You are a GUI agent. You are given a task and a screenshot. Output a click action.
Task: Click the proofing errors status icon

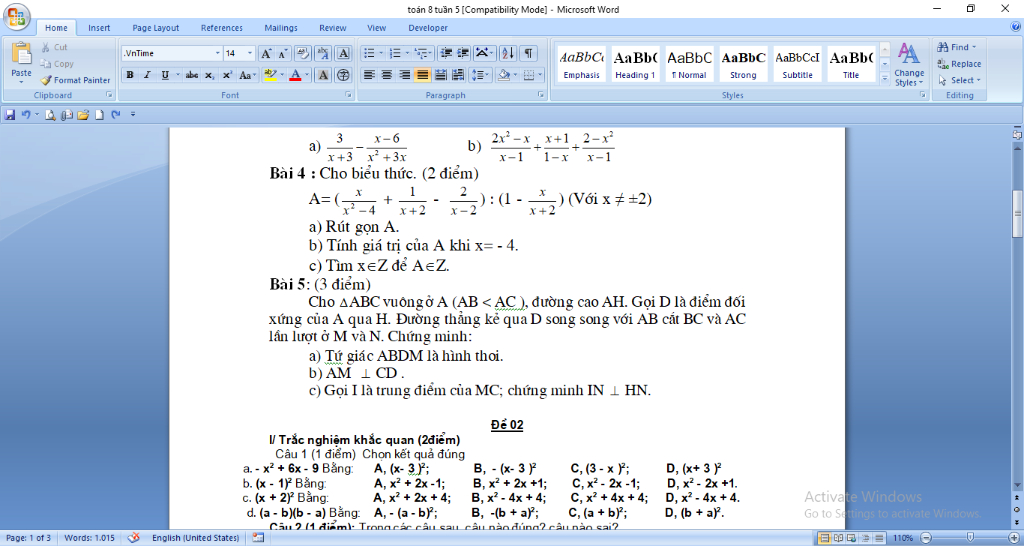tap(134, 538)
